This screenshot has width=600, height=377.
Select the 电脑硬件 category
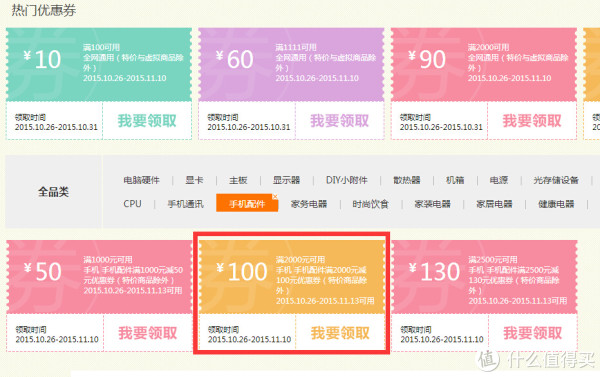tap(141, 180)
